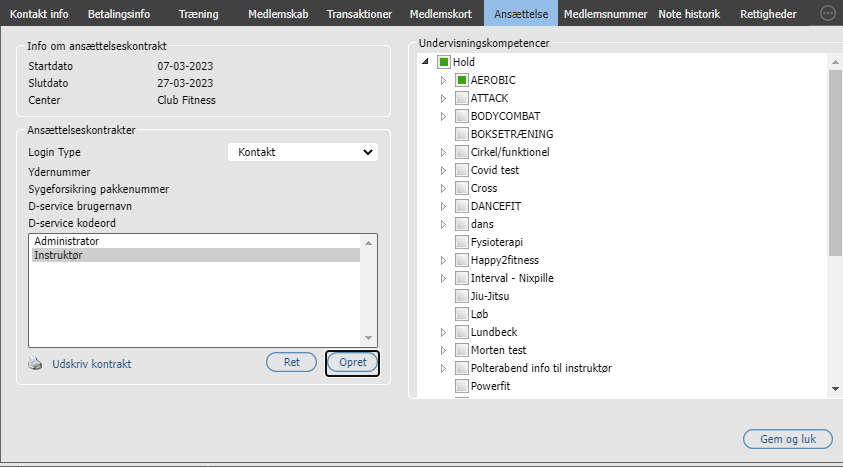
Task: Open the Betalingsinfo tab
Action: click(x=119, y=14)
